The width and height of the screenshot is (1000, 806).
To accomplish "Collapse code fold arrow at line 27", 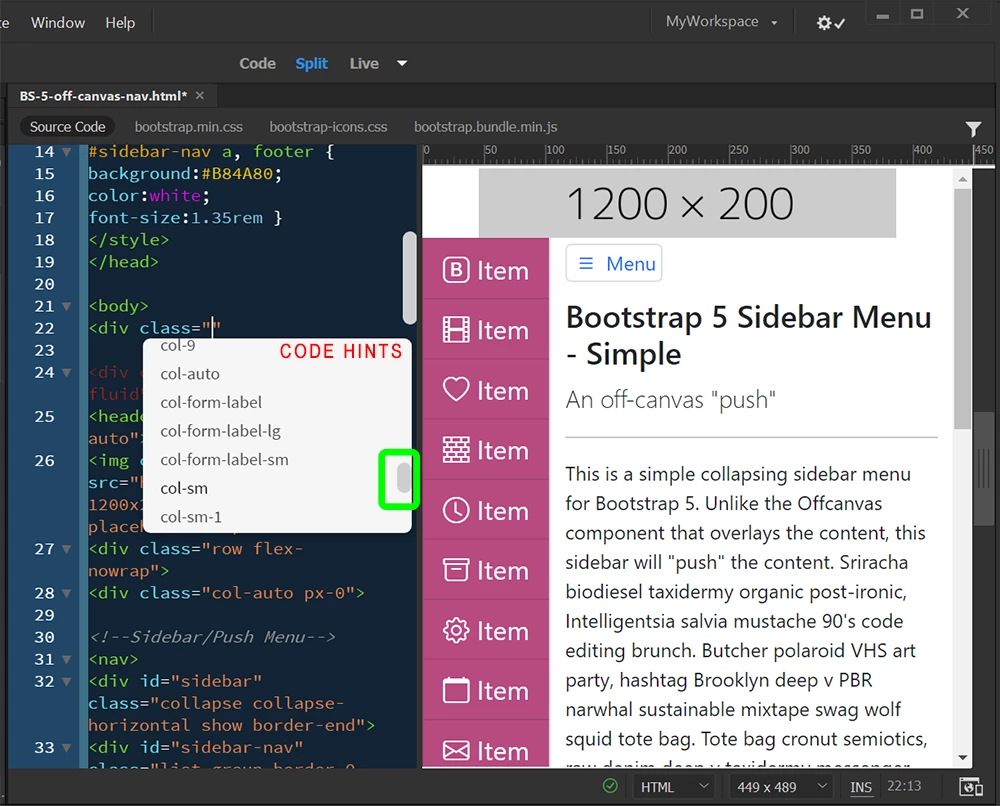I will click(x=66, y=549).
